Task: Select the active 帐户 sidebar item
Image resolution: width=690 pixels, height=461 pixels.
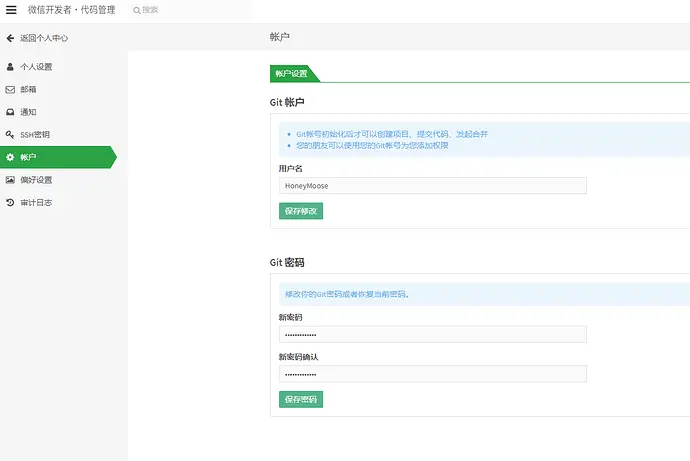Action: [58, 157]
